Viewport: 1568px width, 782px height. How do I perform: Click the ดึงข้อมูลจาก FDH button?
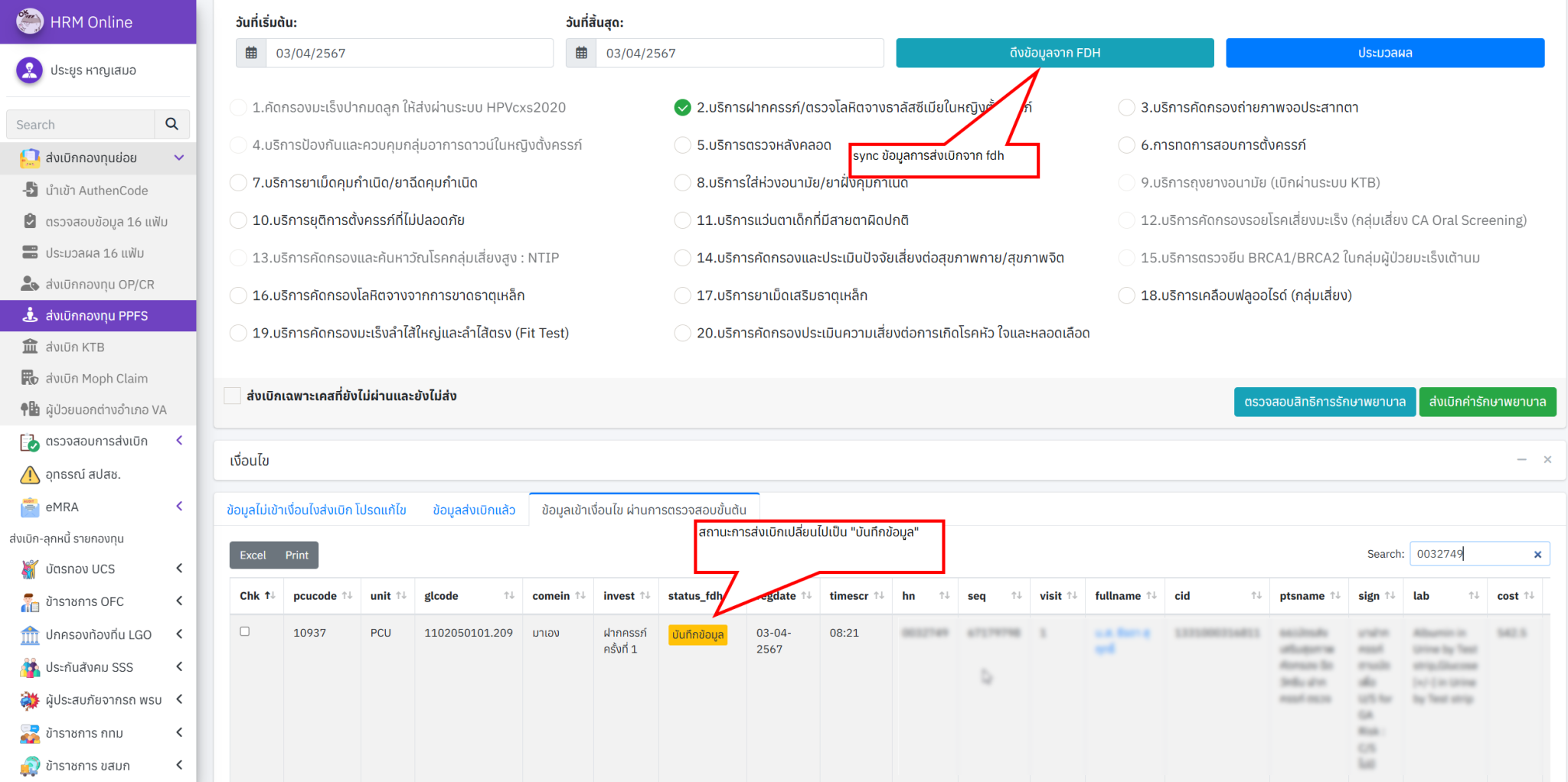pos(1054,53)
